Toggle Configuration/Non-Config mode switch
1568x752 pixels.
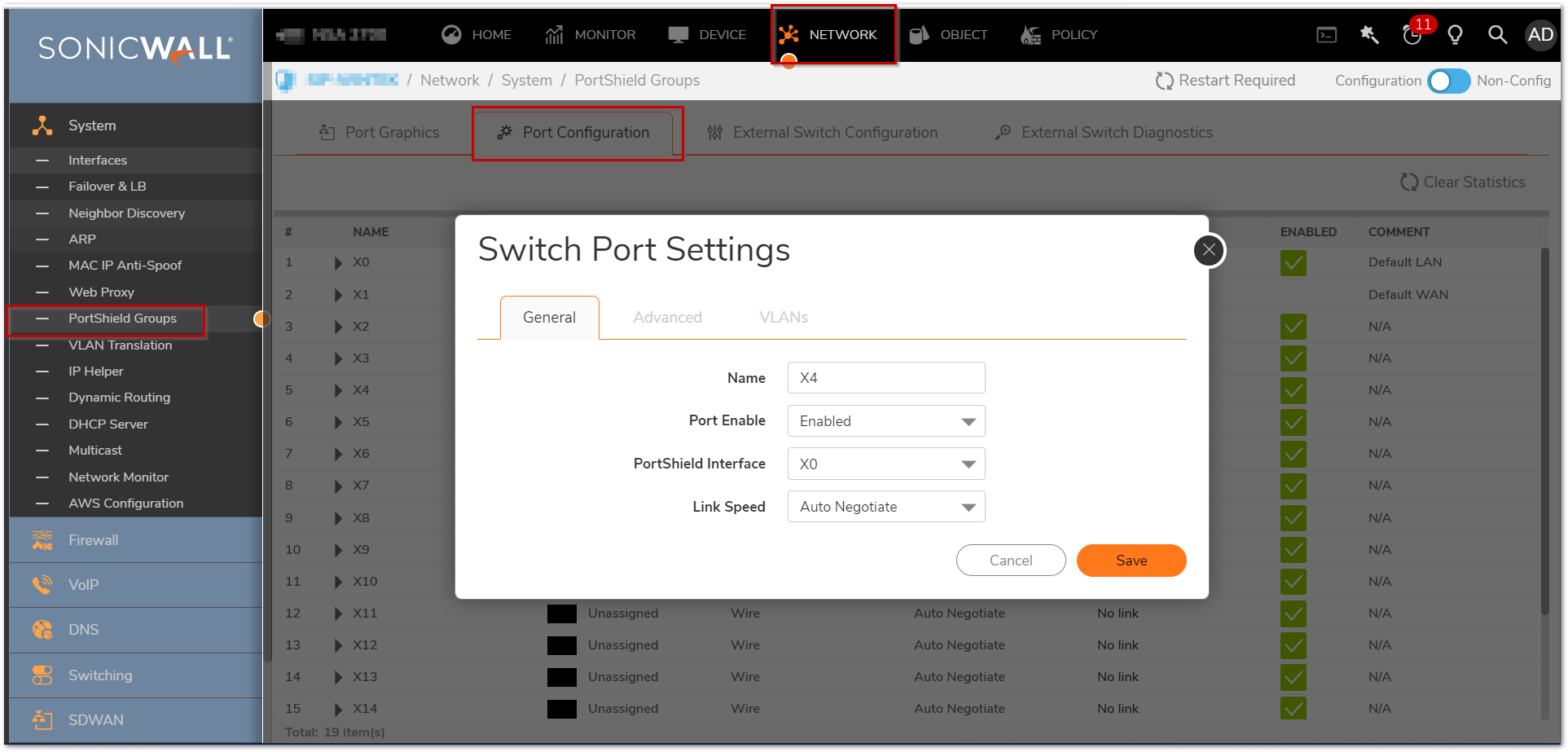1448,81
